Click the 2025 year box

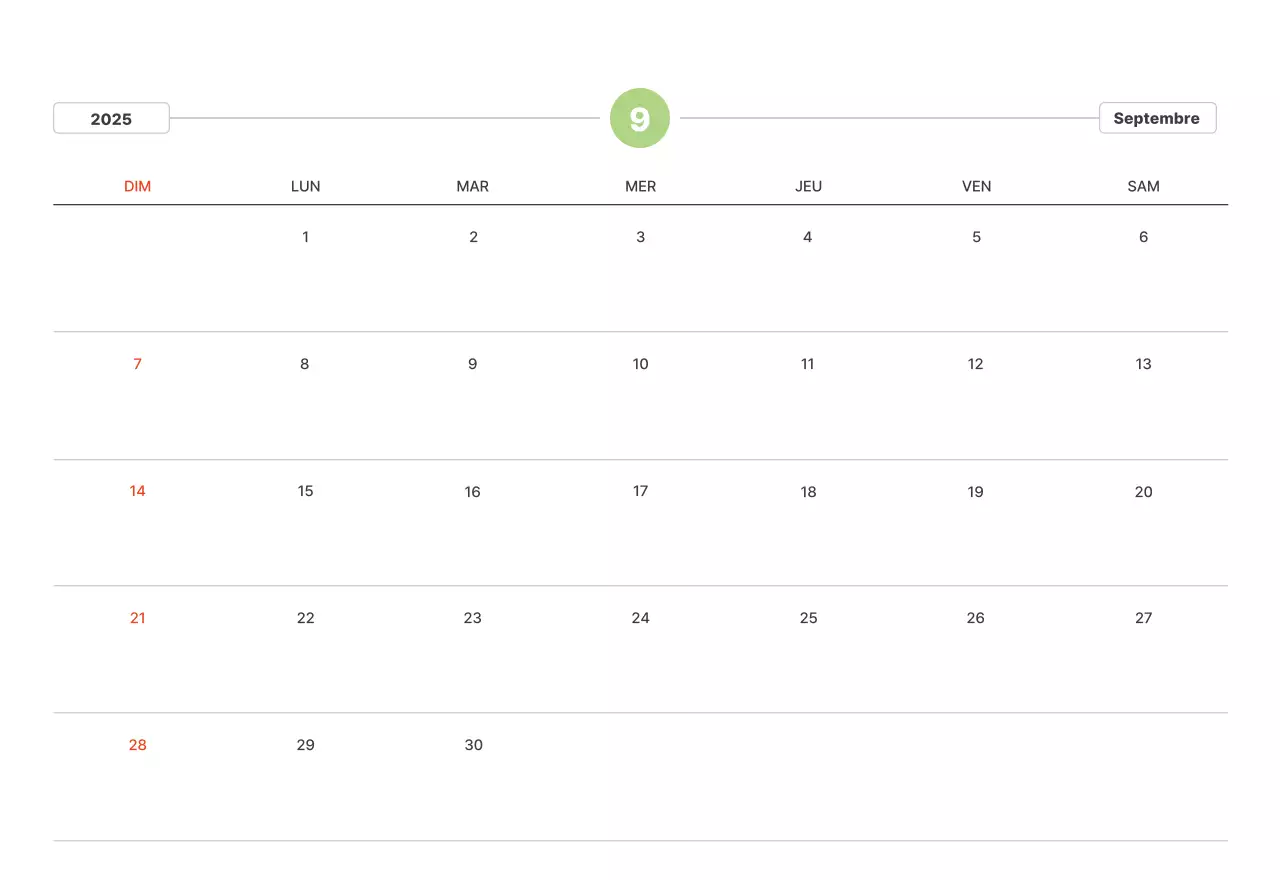(x=111, y=119)
